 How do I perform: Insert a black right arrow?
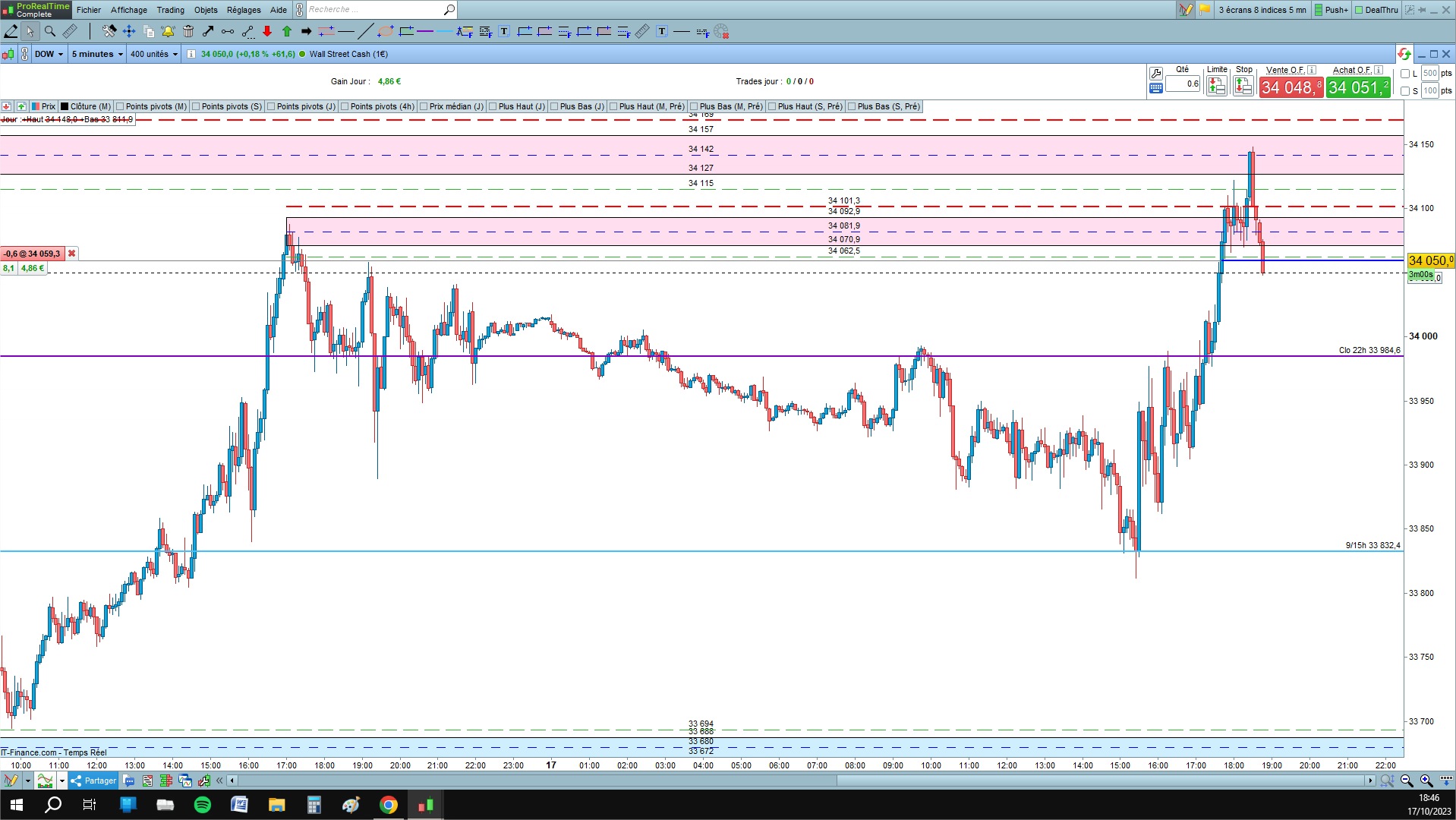click(x=307, y=31)
